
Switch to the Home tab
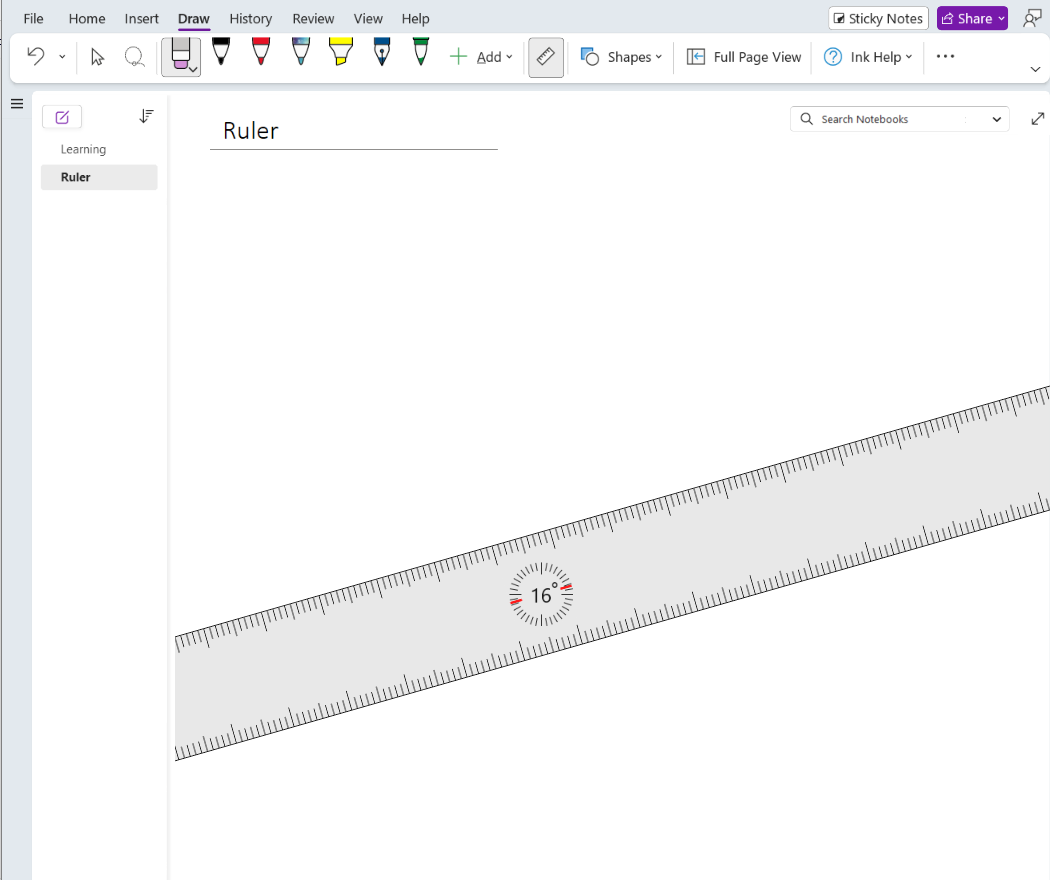click(87, 19)
